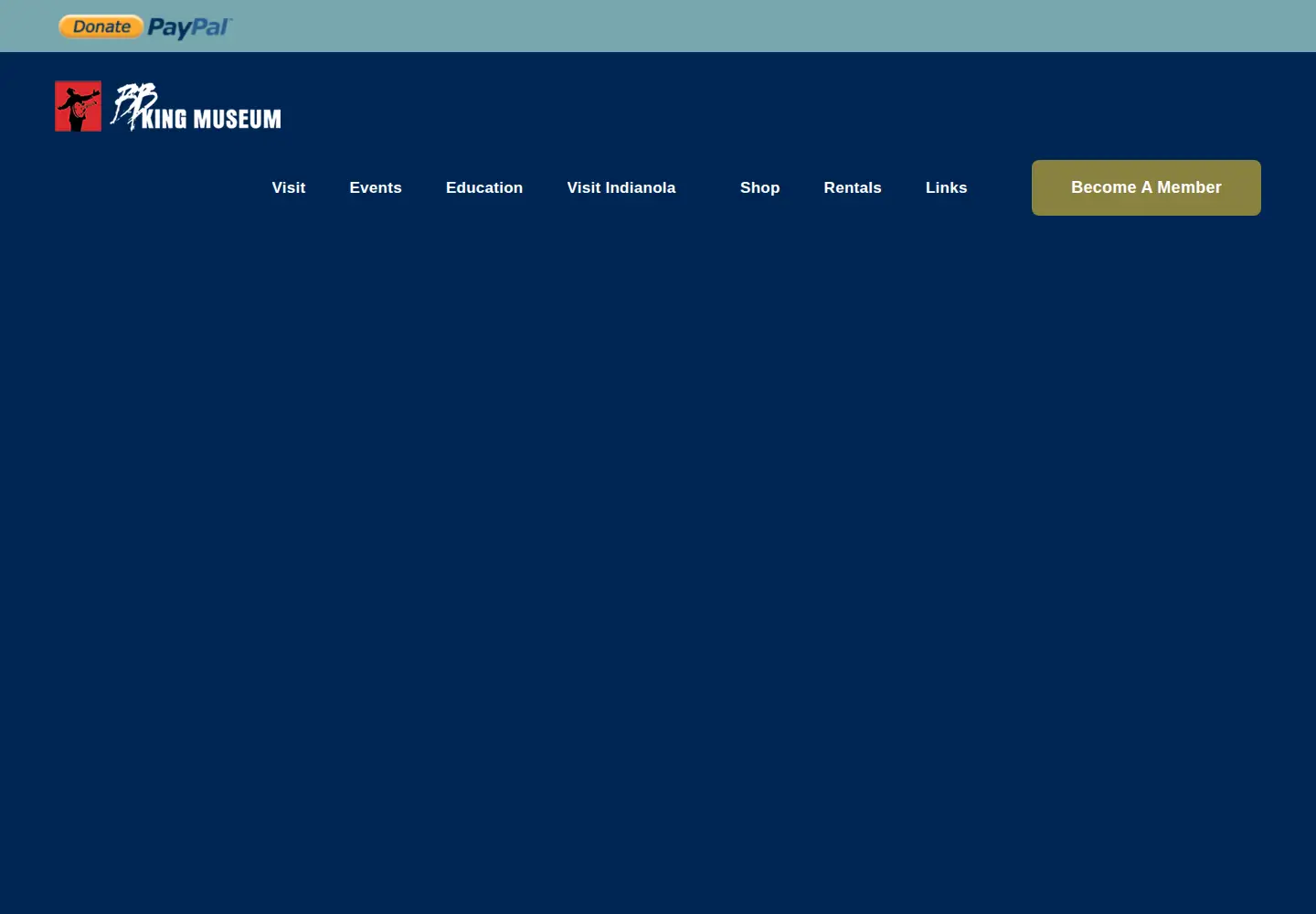Open the Education menu item

click(x=484, y=187)
